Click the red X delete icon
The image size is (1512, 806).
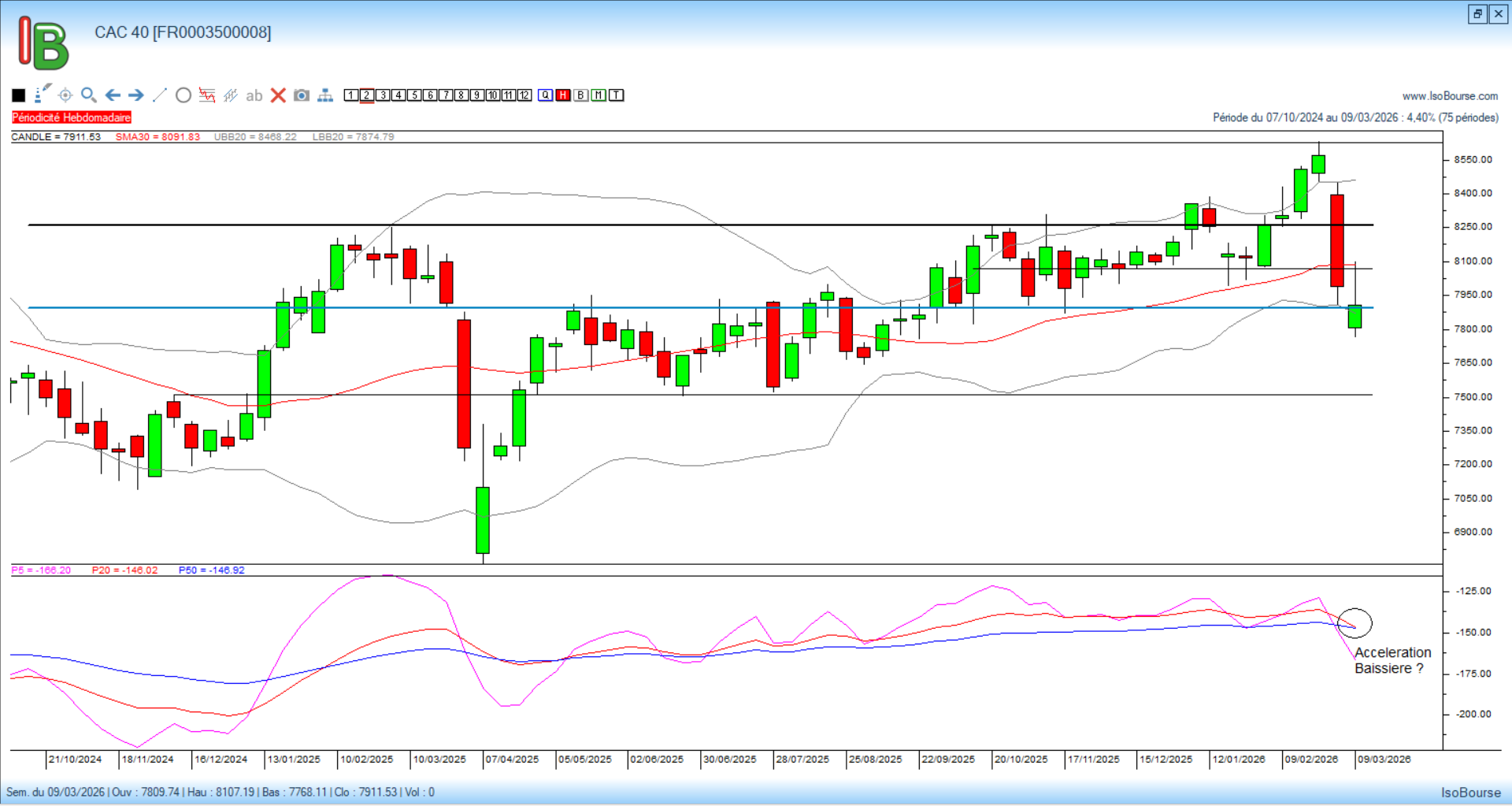click(x=278, y=95)
